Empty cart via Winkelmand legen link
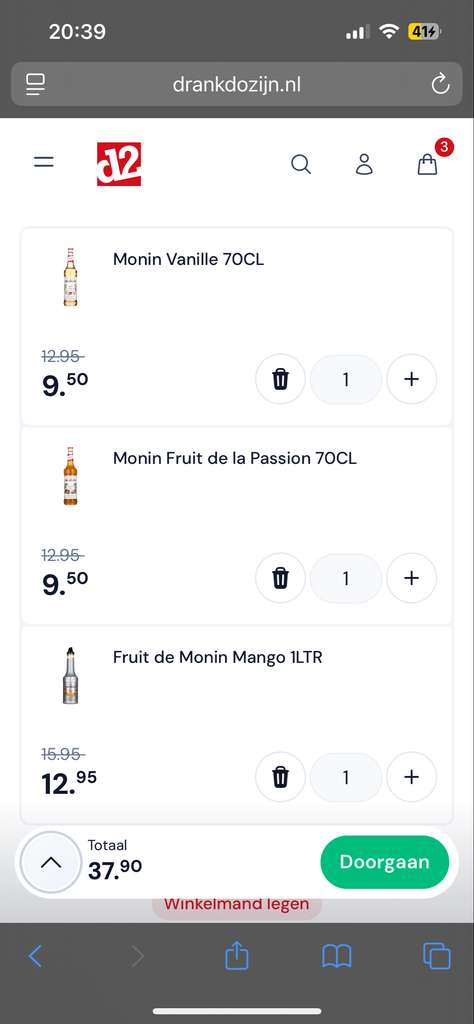Viewport: 474px width, 1024px height. click(x=236, y=904)
